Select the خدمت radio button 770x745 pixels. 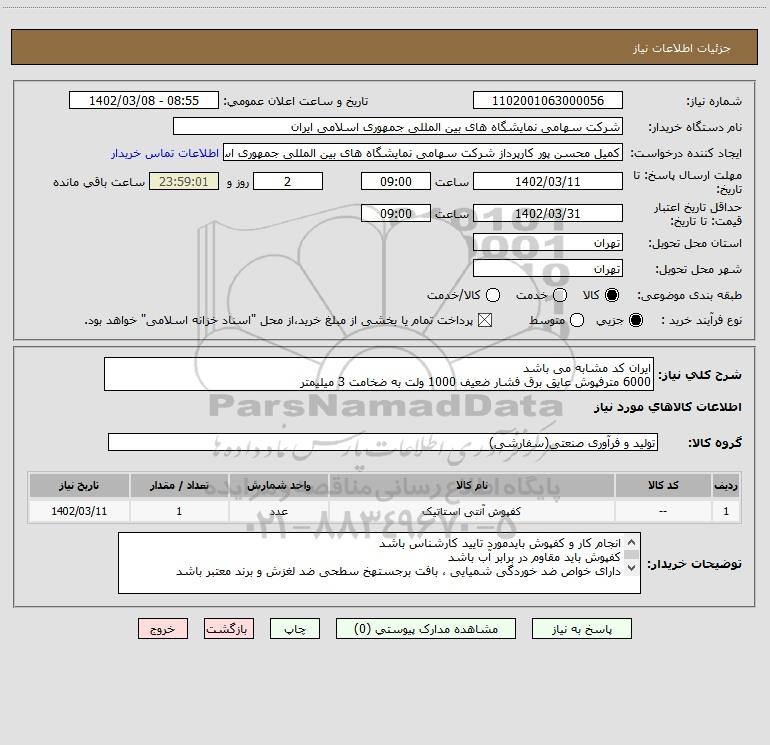pyautogui.click(x=560, y=295)
